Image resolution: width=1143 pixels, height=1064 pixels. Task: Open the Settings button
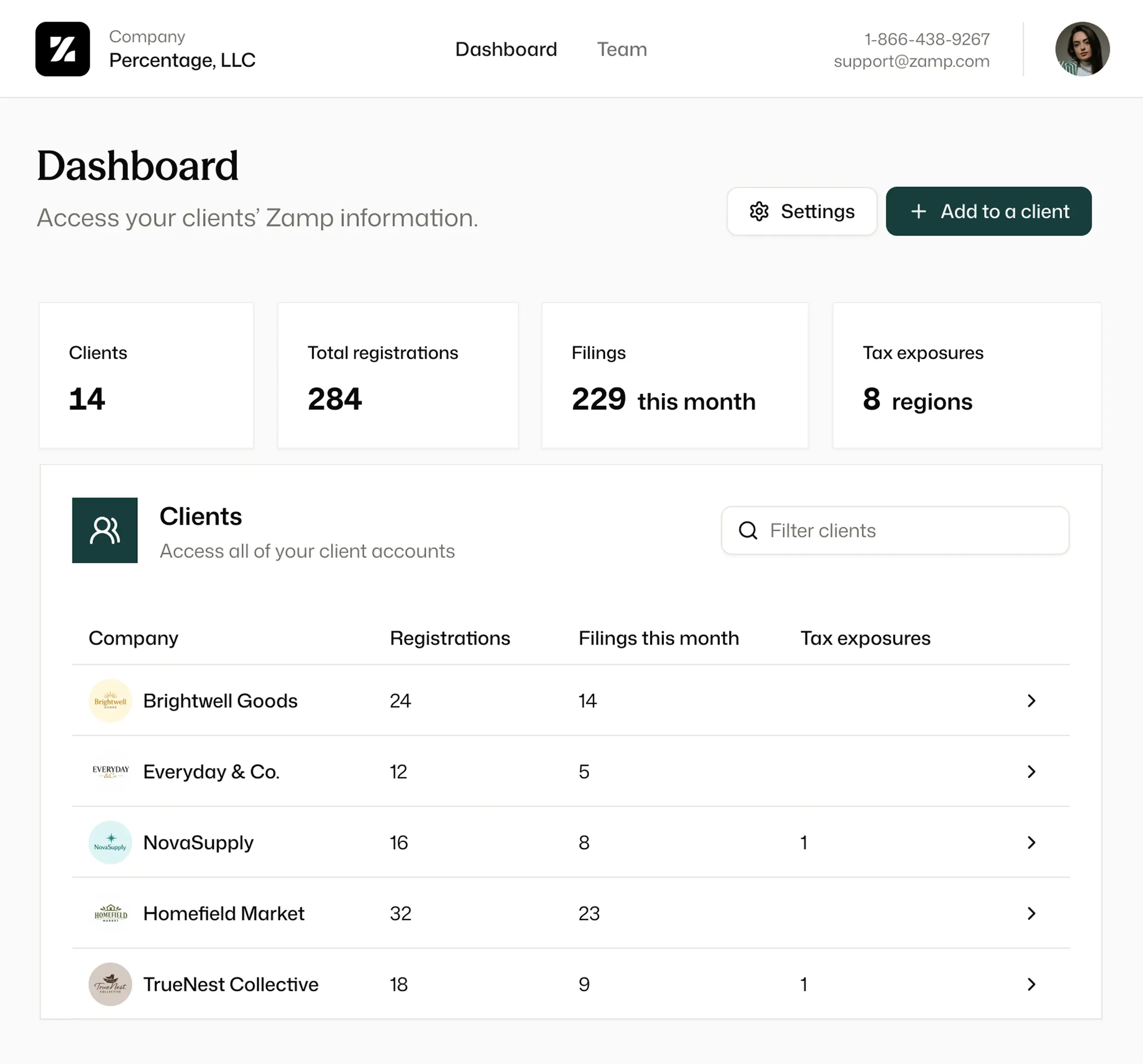pyautogui.click(x=802, y=211)
